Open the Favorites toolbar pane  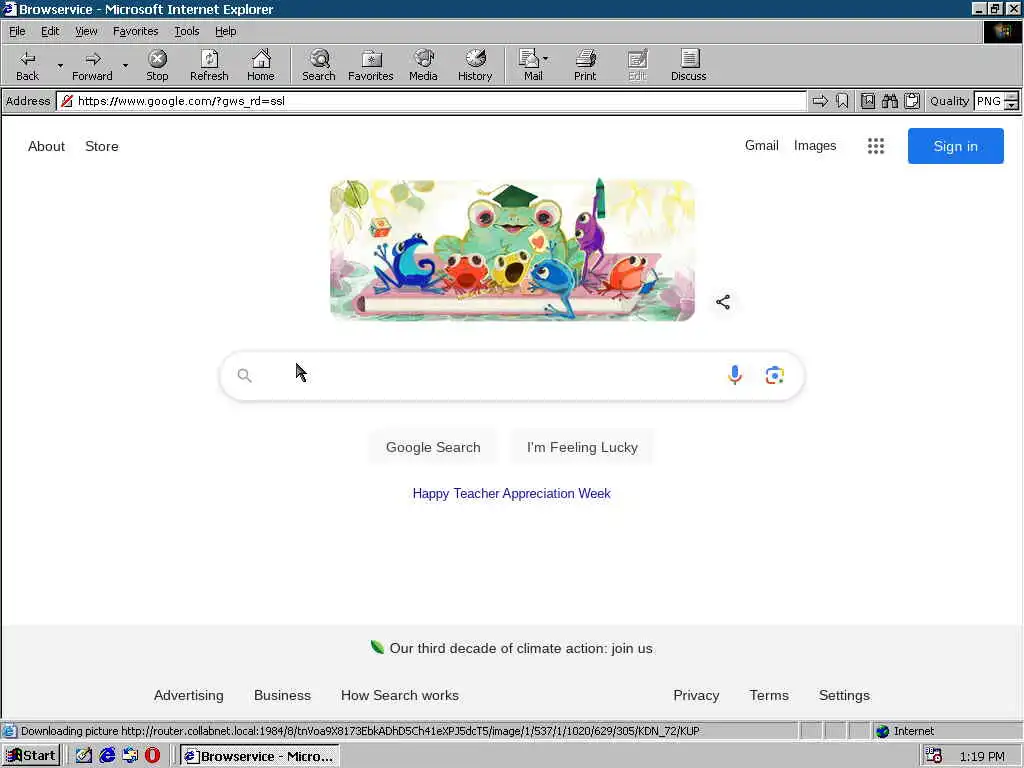tap(371, 65)
